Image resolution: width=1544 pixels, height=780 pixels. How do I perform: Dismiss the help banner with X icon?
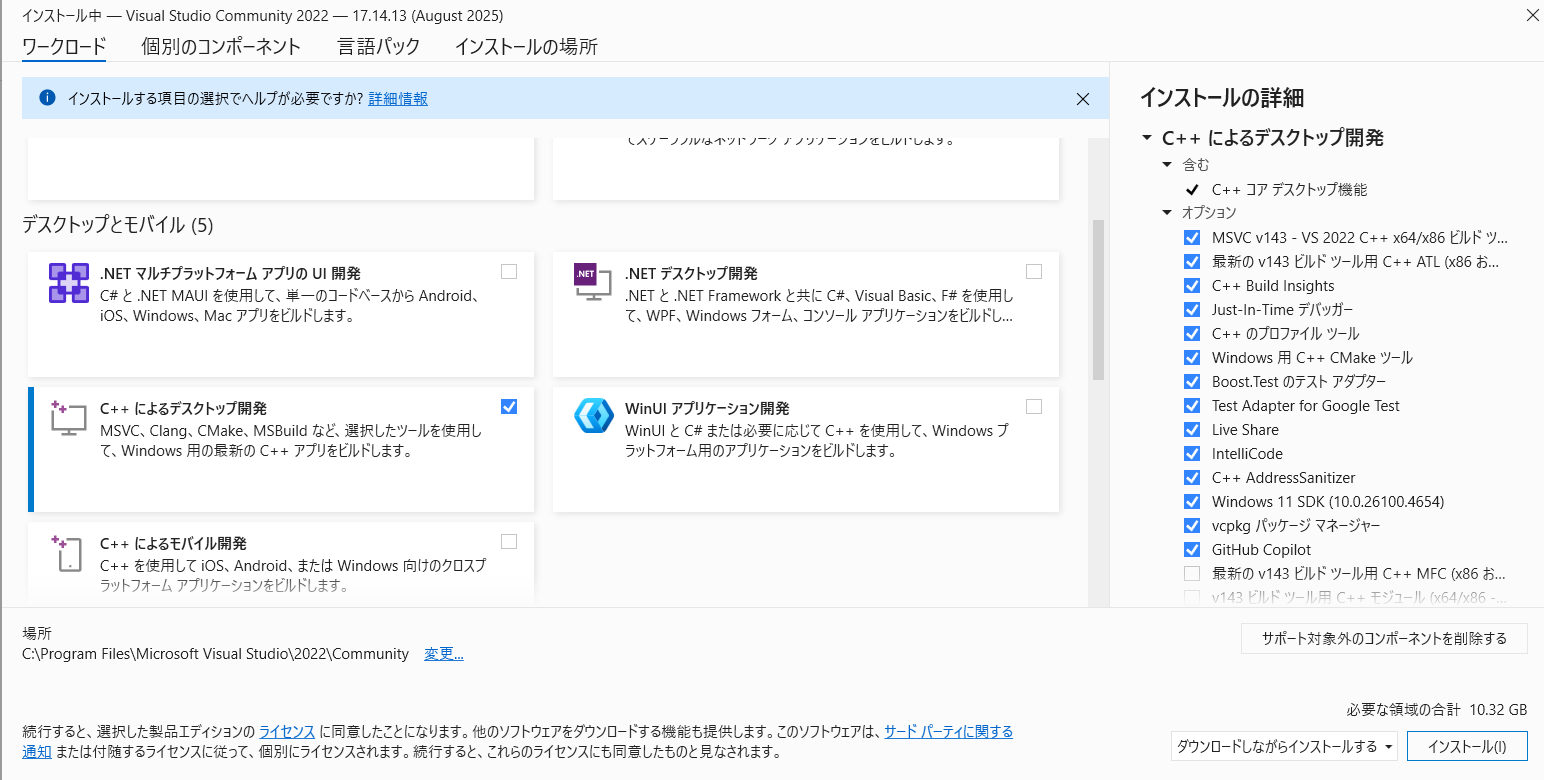(x=1082, y=99)
